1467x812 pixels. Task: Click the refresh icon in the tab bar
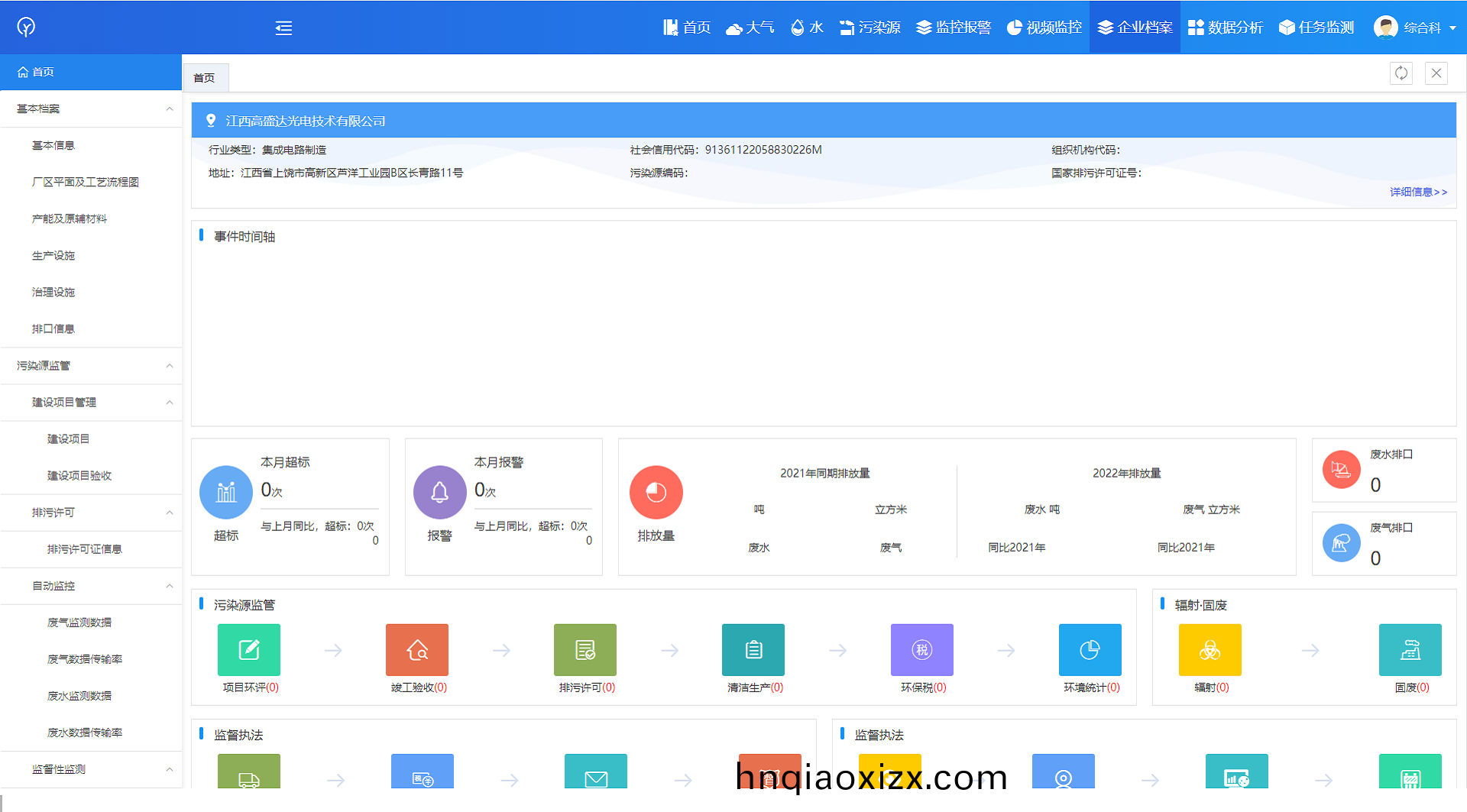(x=1401, y=73)
